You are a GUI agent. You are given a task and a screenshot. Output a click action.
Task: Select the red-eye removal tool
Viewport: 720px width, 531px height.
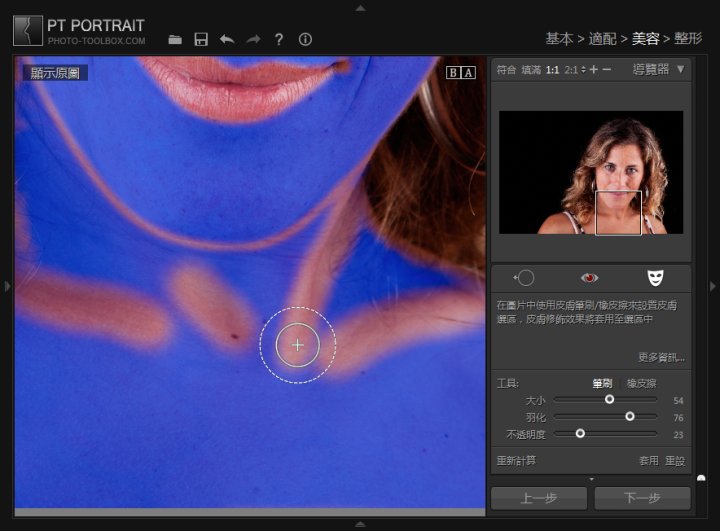pos(590,277)
